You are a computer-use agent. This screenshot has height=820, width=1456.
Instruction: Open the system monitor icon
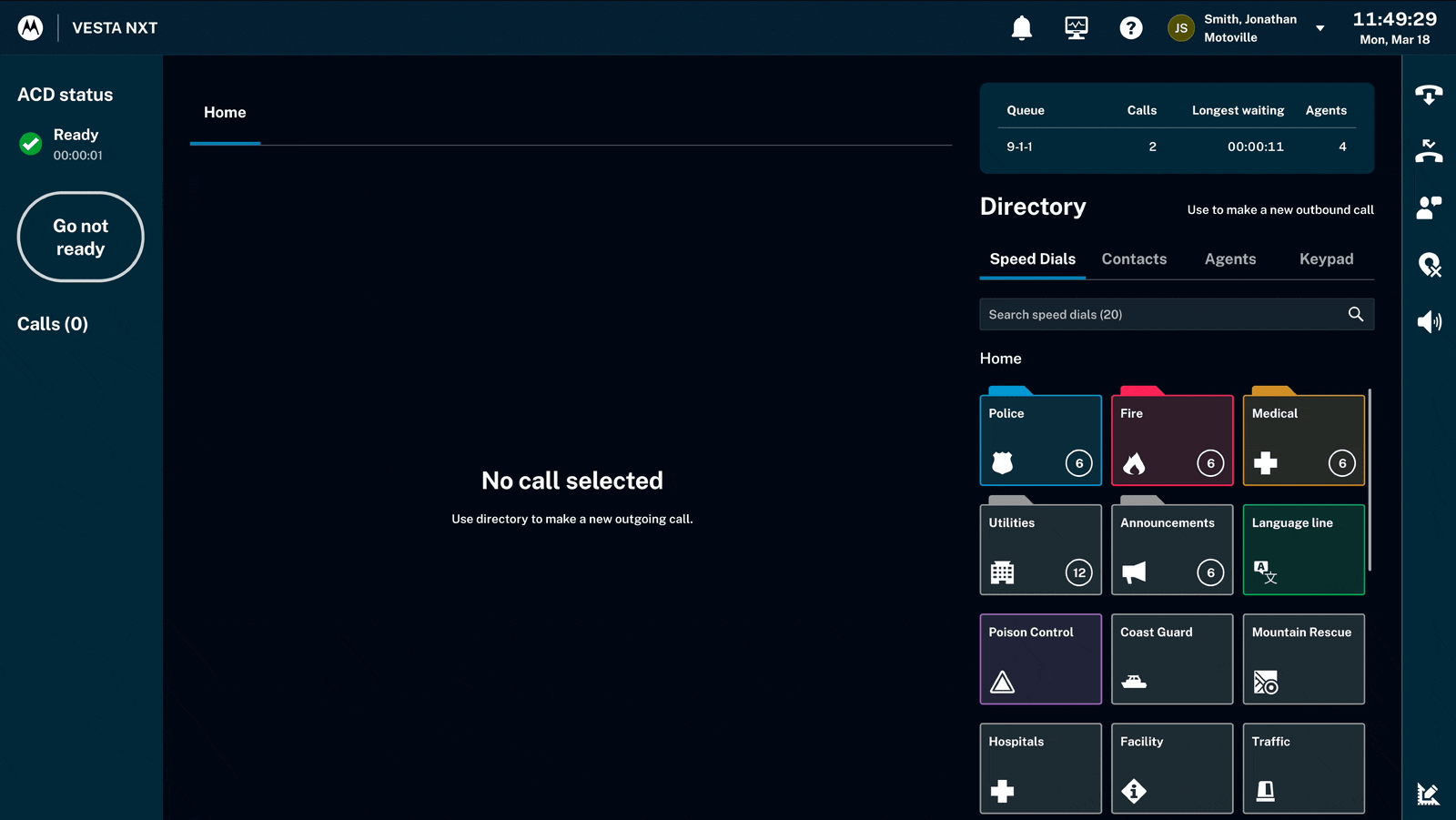(x=1077, y=28)
